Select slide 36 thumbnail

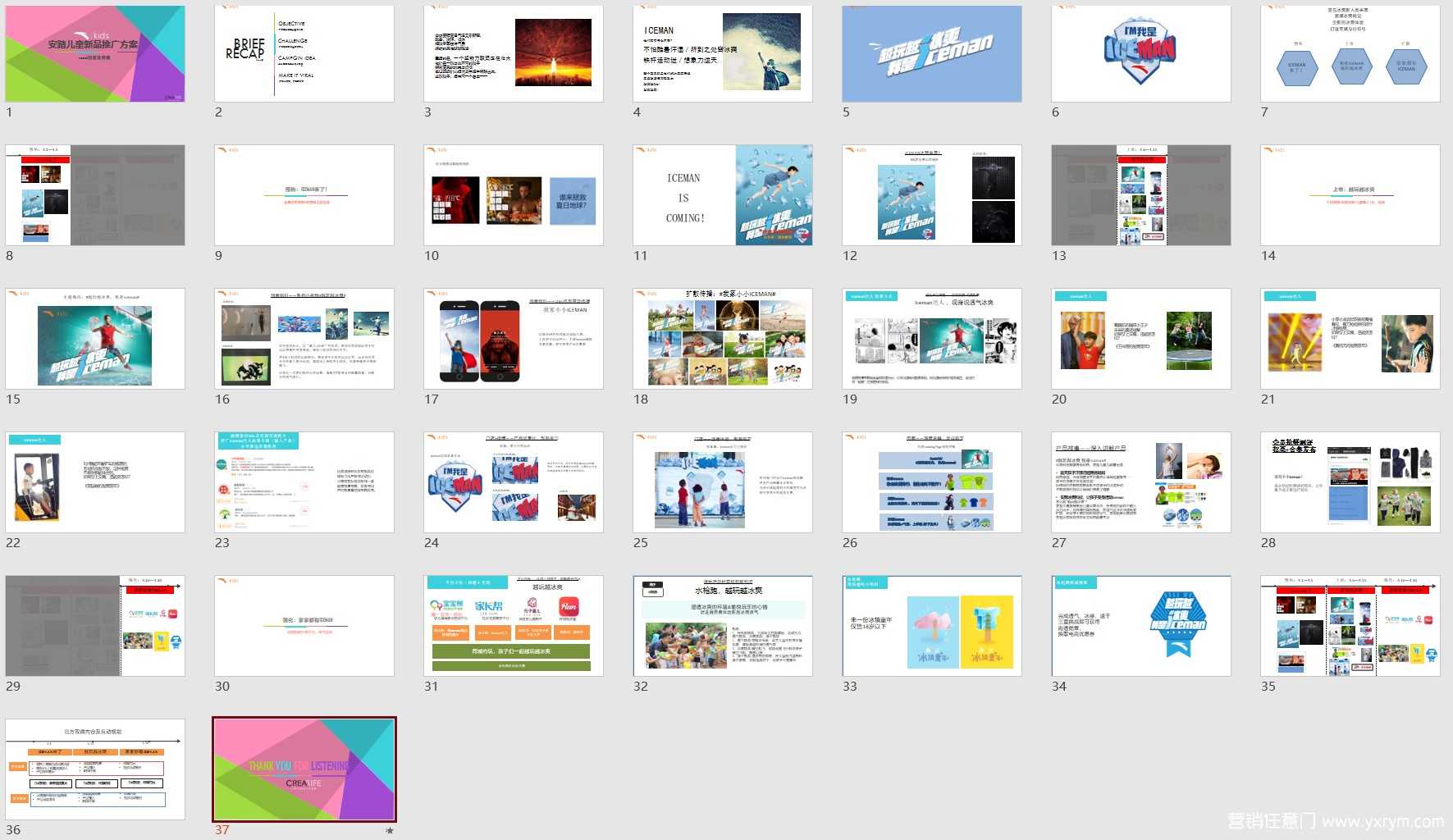95,769
